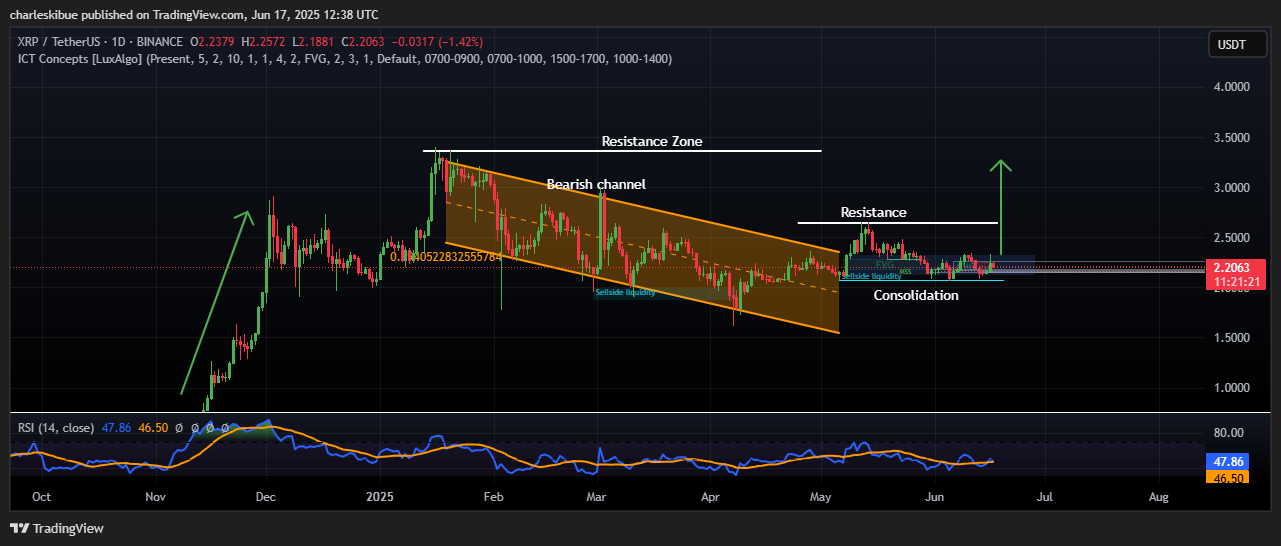Click the Oct label on the time axis
Viewport: 1281px width, 546px height.
click(43, 496)
